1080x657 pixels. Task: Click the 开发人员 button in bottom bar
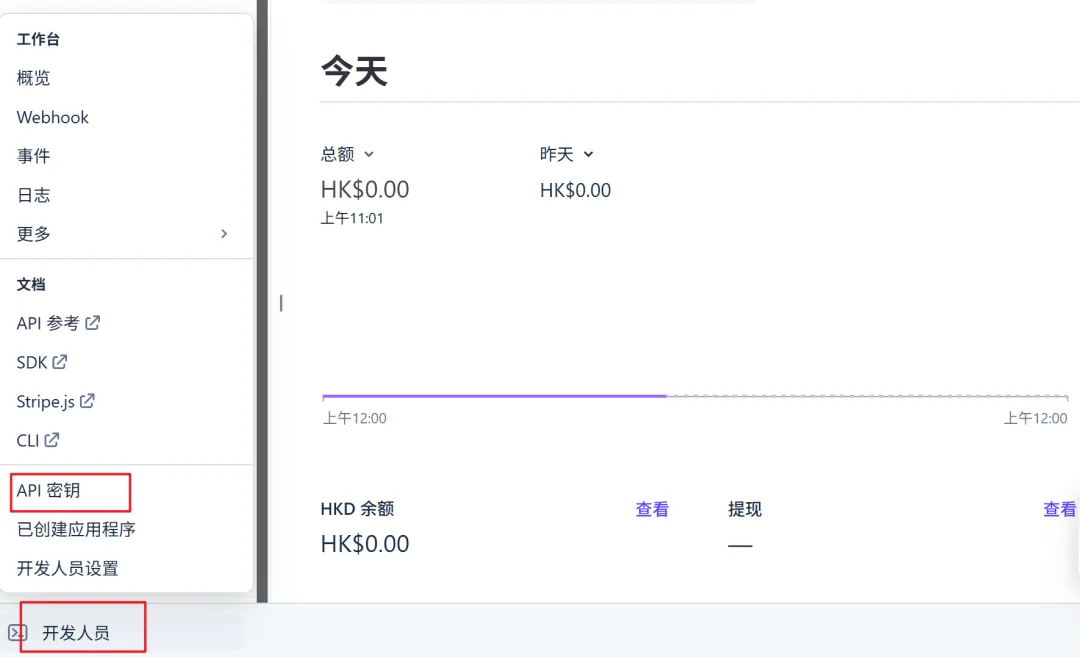(76, 633)
